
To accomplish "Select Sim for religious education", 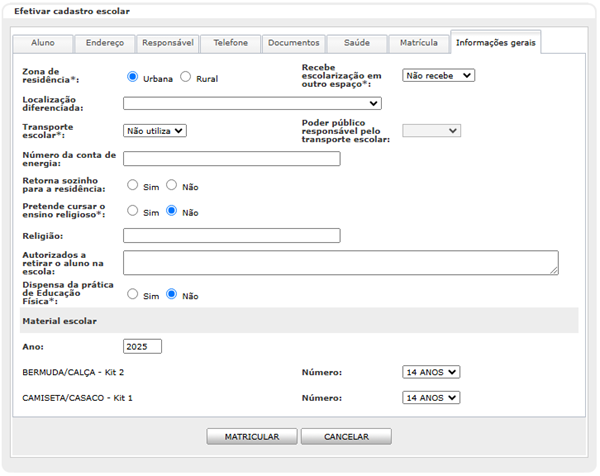I will click(x=132, y=211).
